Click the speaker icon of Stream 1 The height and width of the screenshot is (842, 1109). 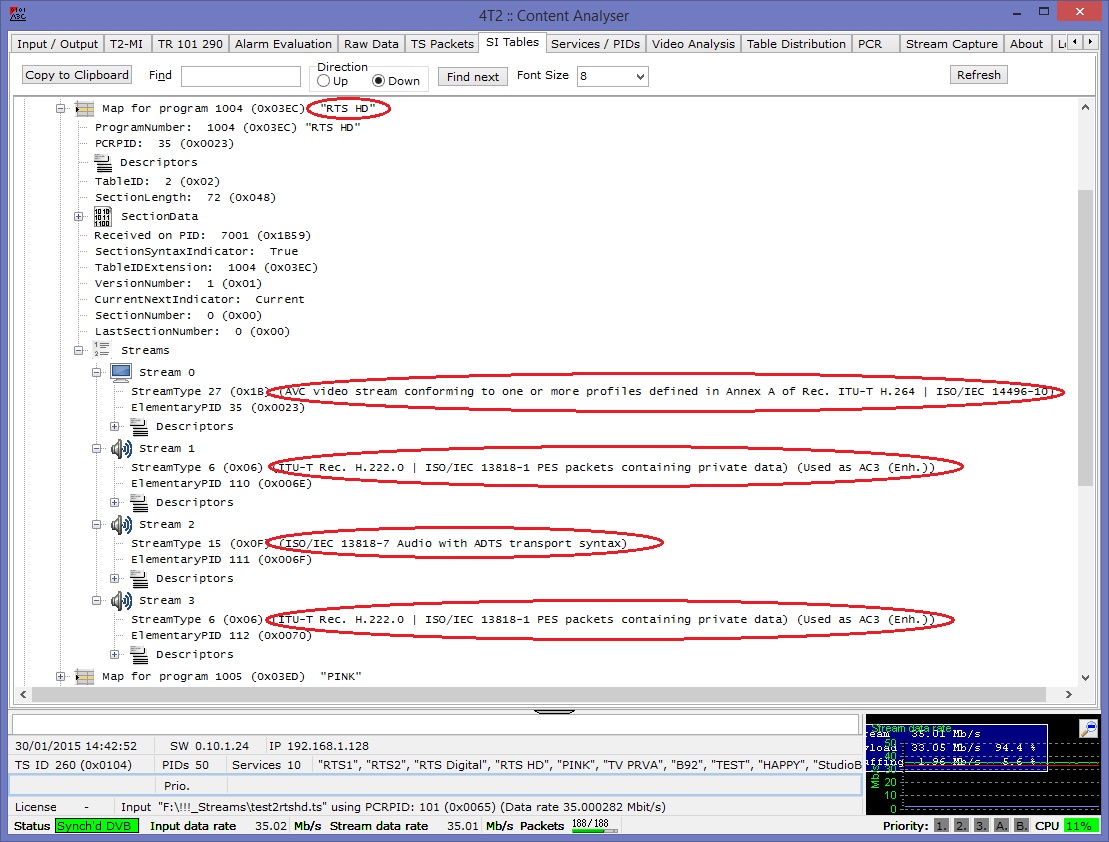coord(121,449)
